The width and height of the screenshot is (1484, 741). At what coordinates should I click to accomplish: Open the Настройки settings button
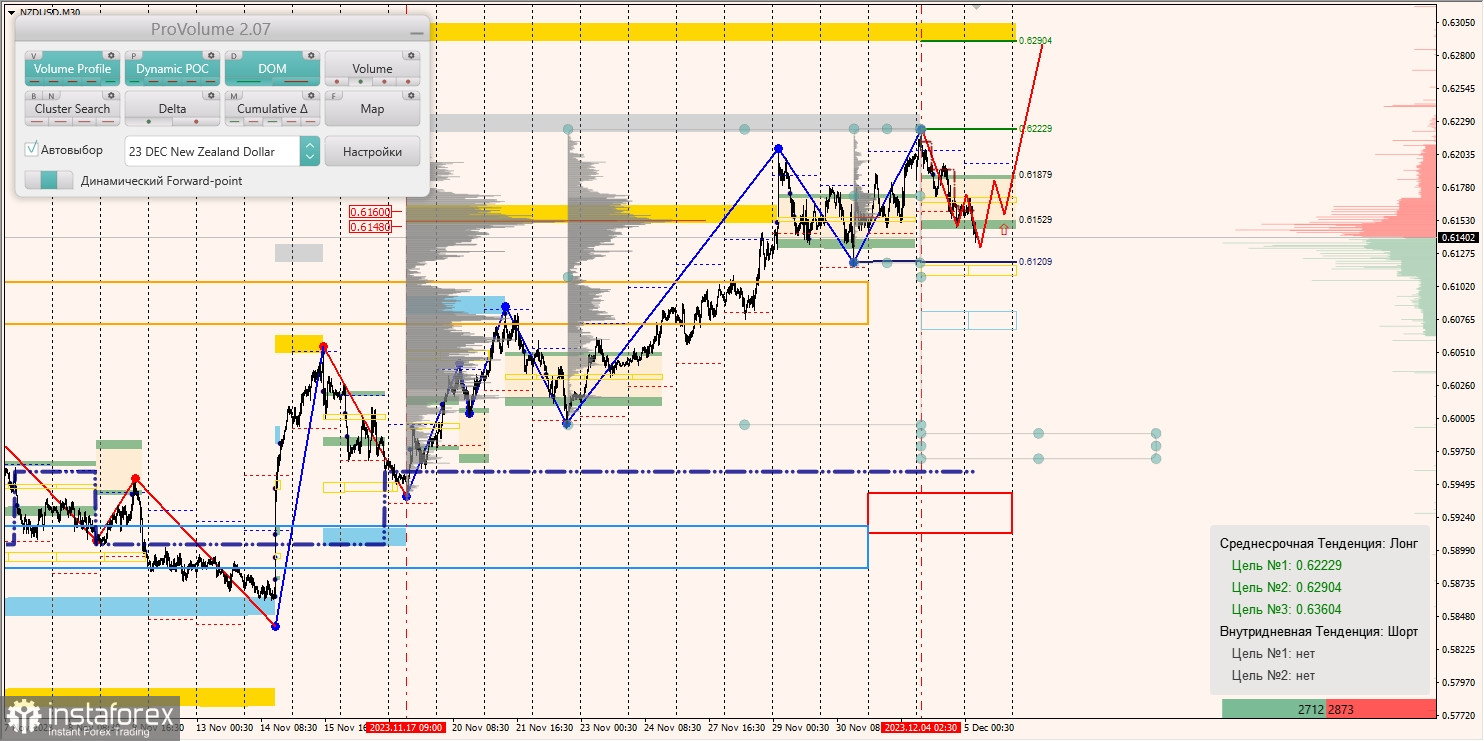click(x=372, y=151)
